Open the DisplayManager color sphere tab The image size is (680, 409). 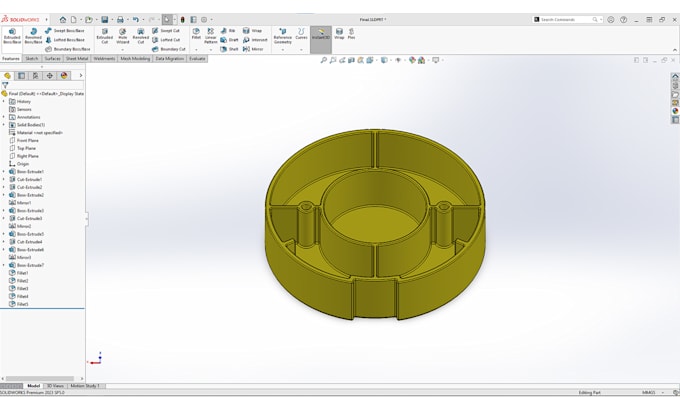click(64, 75)
